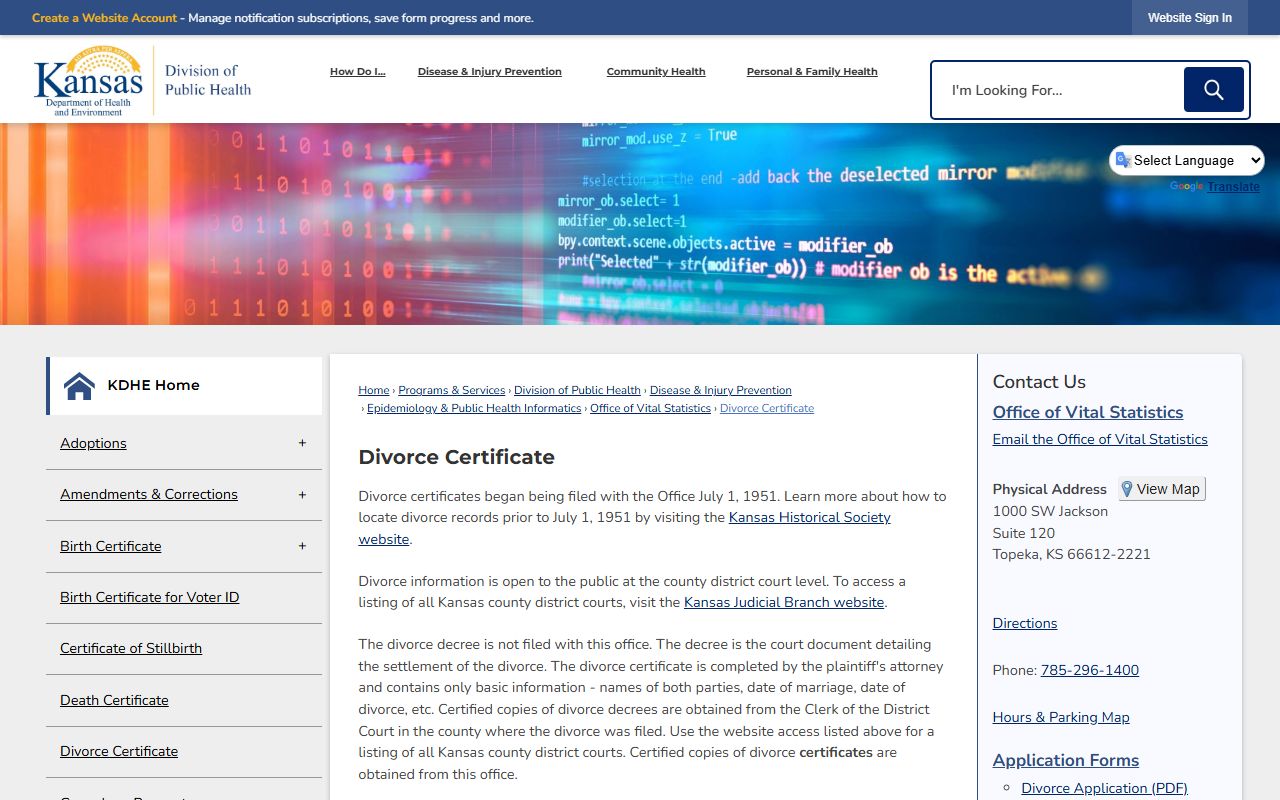The width and height of the screenshot is (1280, 800).
Task: Open Personal & Family Health menu
Action: [812, 72]
